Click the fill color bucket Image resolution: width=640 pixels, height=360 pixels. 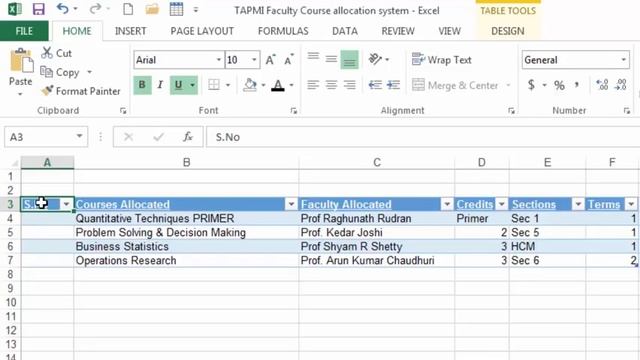coord(250,85)
